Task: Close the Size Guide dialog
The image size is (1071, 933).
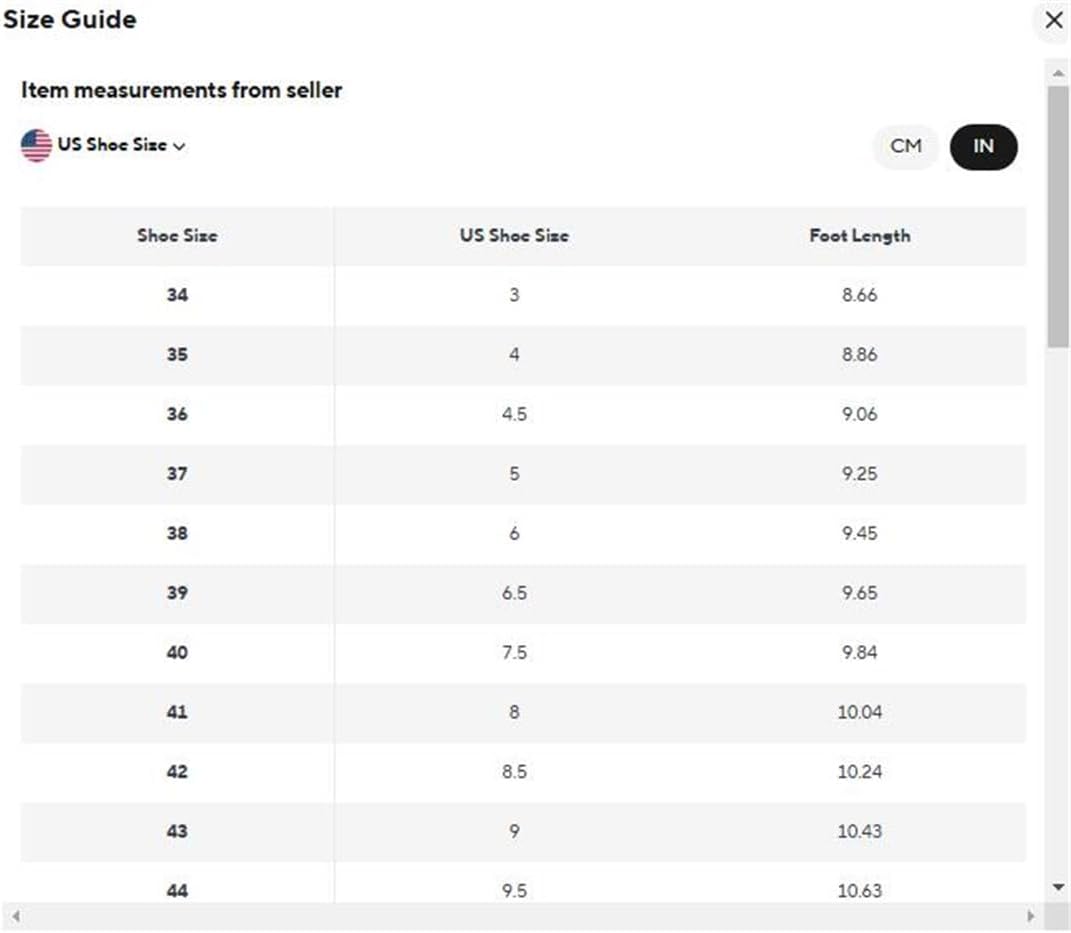Action: [x=1054, y=20]
